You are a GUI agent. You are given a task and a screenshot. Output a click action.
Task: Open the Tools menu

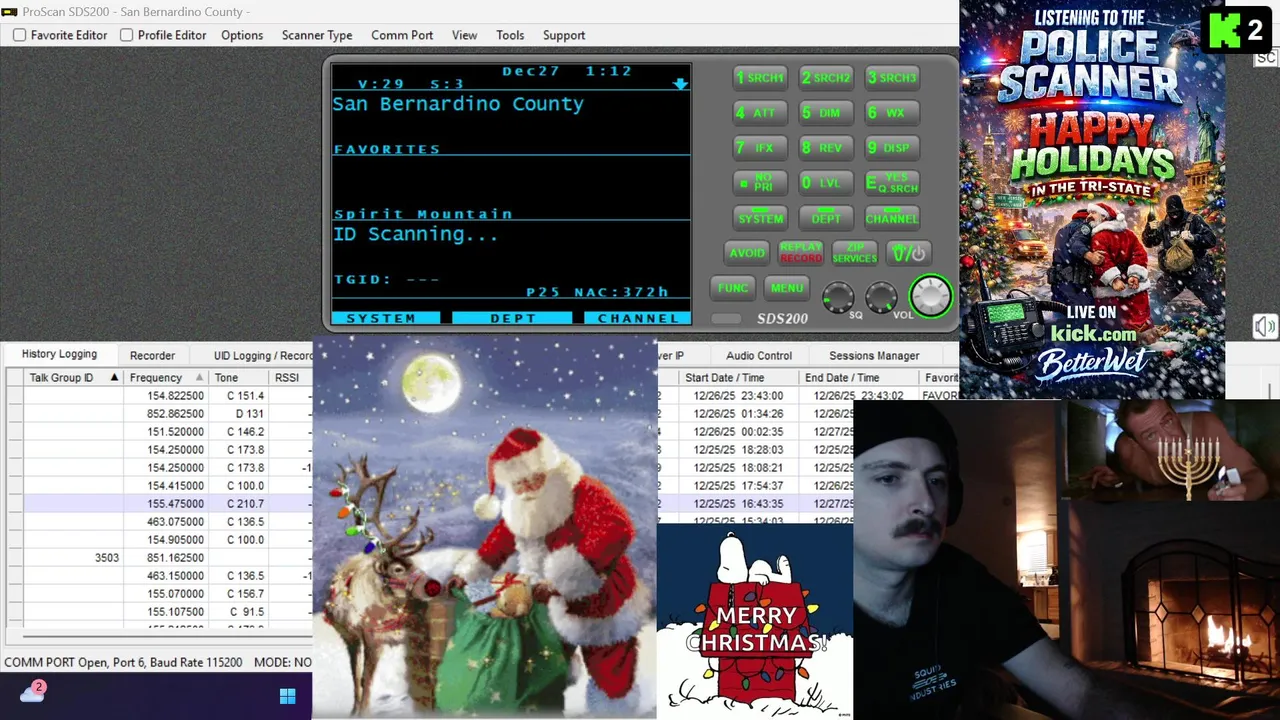[x=510, y=35]
